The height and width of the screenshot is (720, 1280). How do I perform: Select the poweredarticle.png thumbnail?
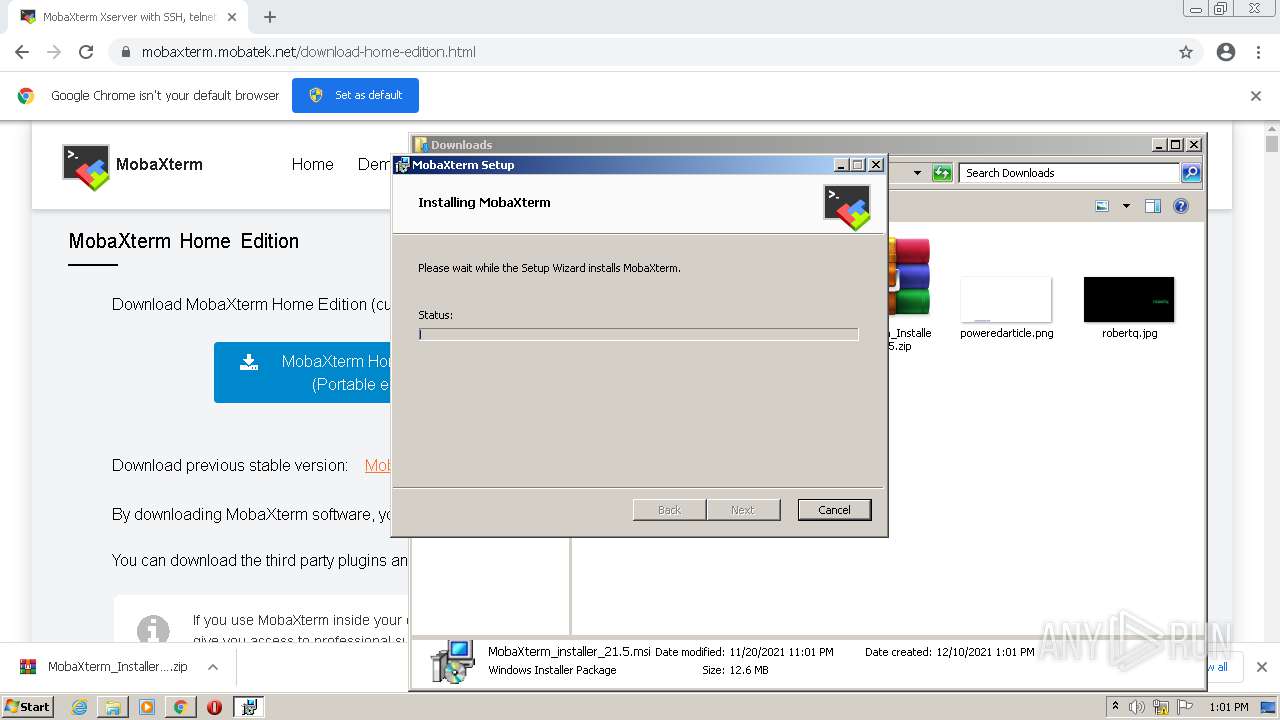point(1006,299)
